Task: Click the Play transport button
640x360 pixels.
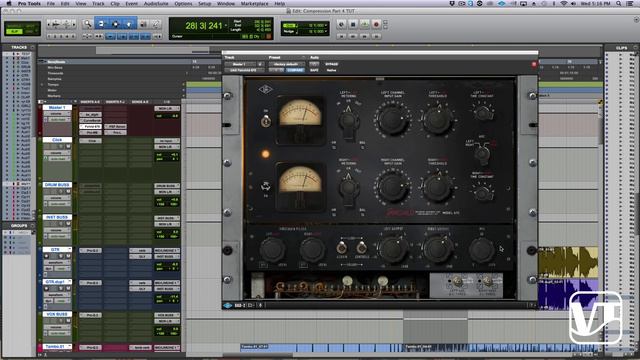Action: pos(364,24)
